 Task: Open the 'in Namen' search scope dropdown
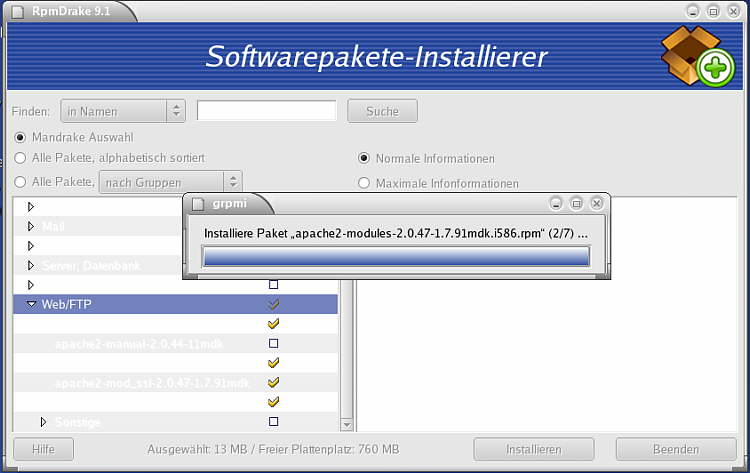coord(123,111)
